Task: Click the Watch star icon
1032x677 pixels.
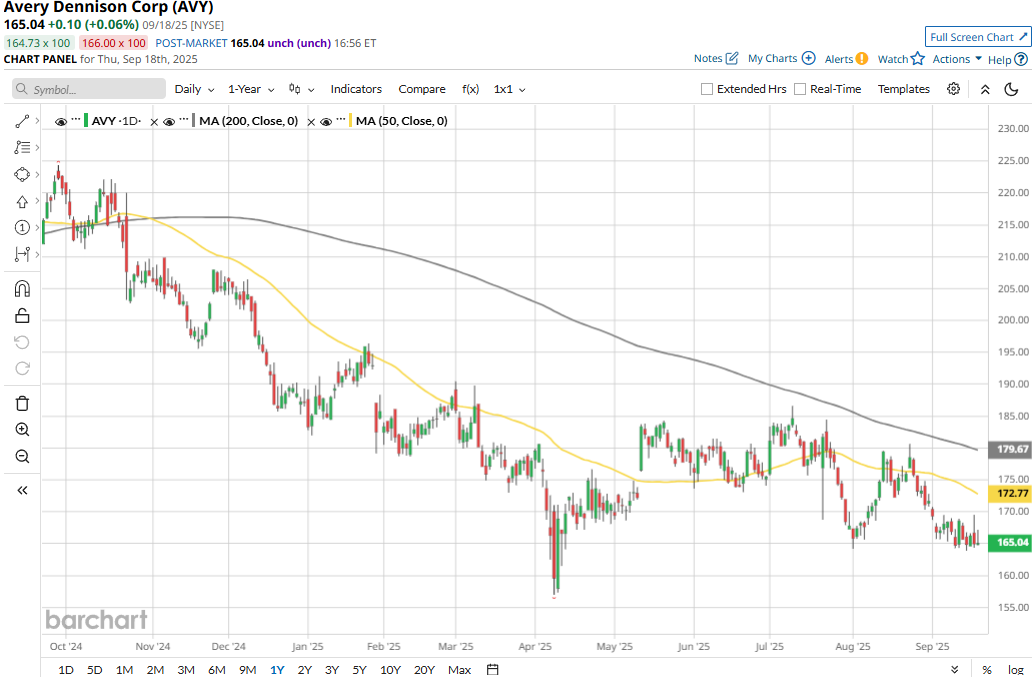Action: [918, 59]
